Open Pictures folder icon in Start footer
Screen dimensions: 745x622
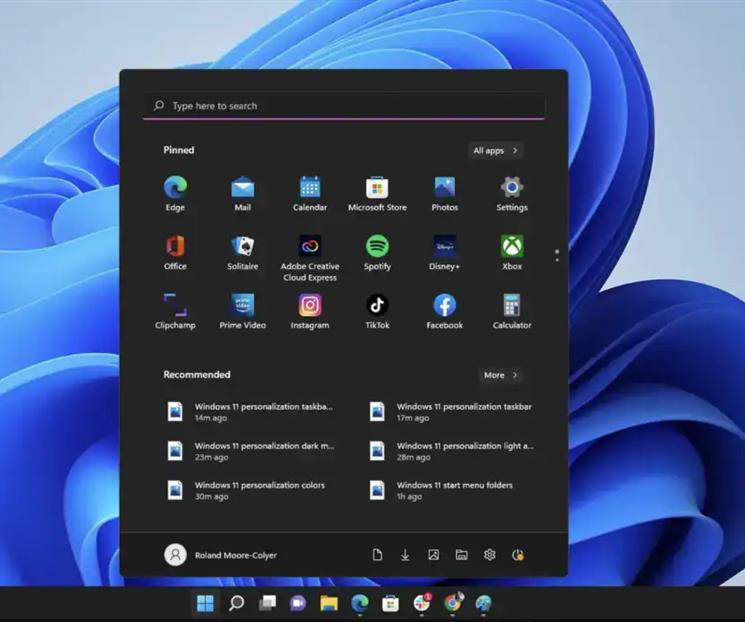pos(433,555)
